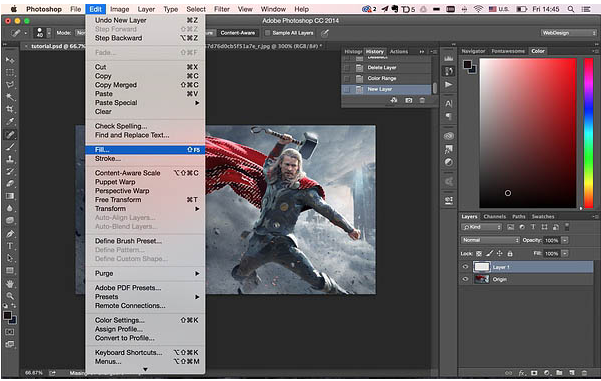The height and width of the screenshot is (381, 601).
Task: Expand the Purge submenu
Action: pyautogui.click(x=145, y=273)
